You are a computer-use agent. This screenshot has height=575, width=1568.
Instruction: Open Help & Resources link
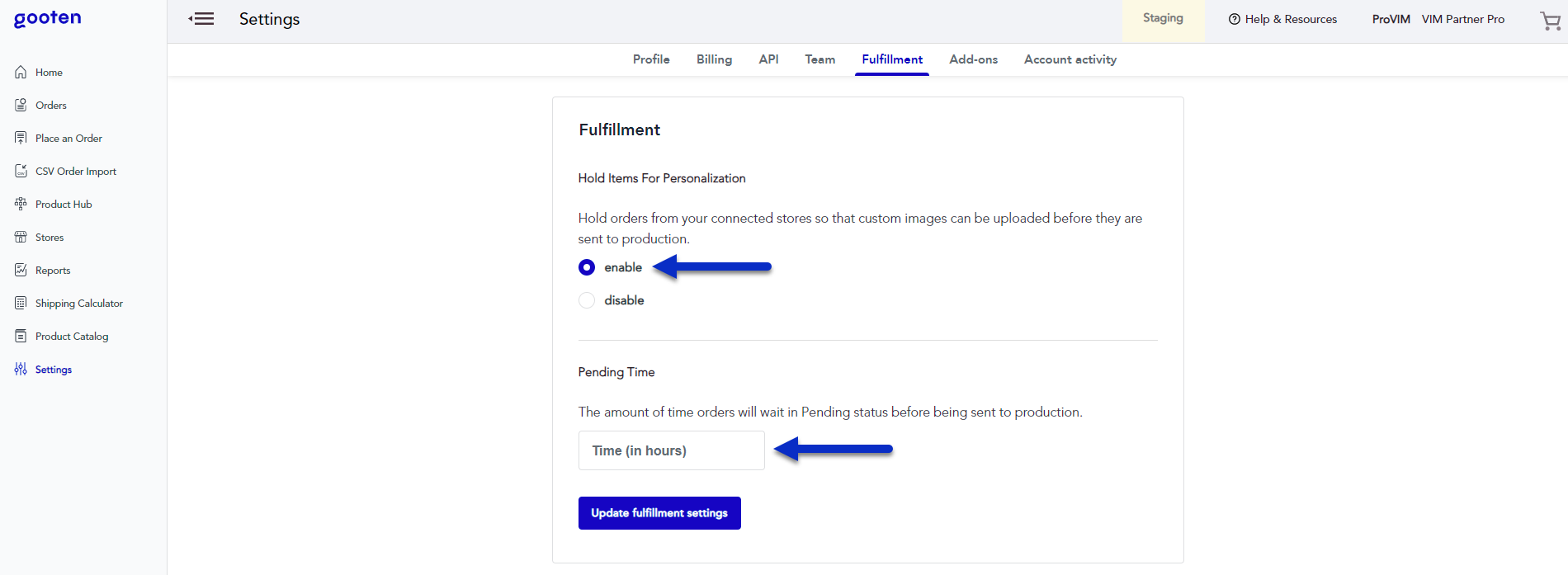1282,19
